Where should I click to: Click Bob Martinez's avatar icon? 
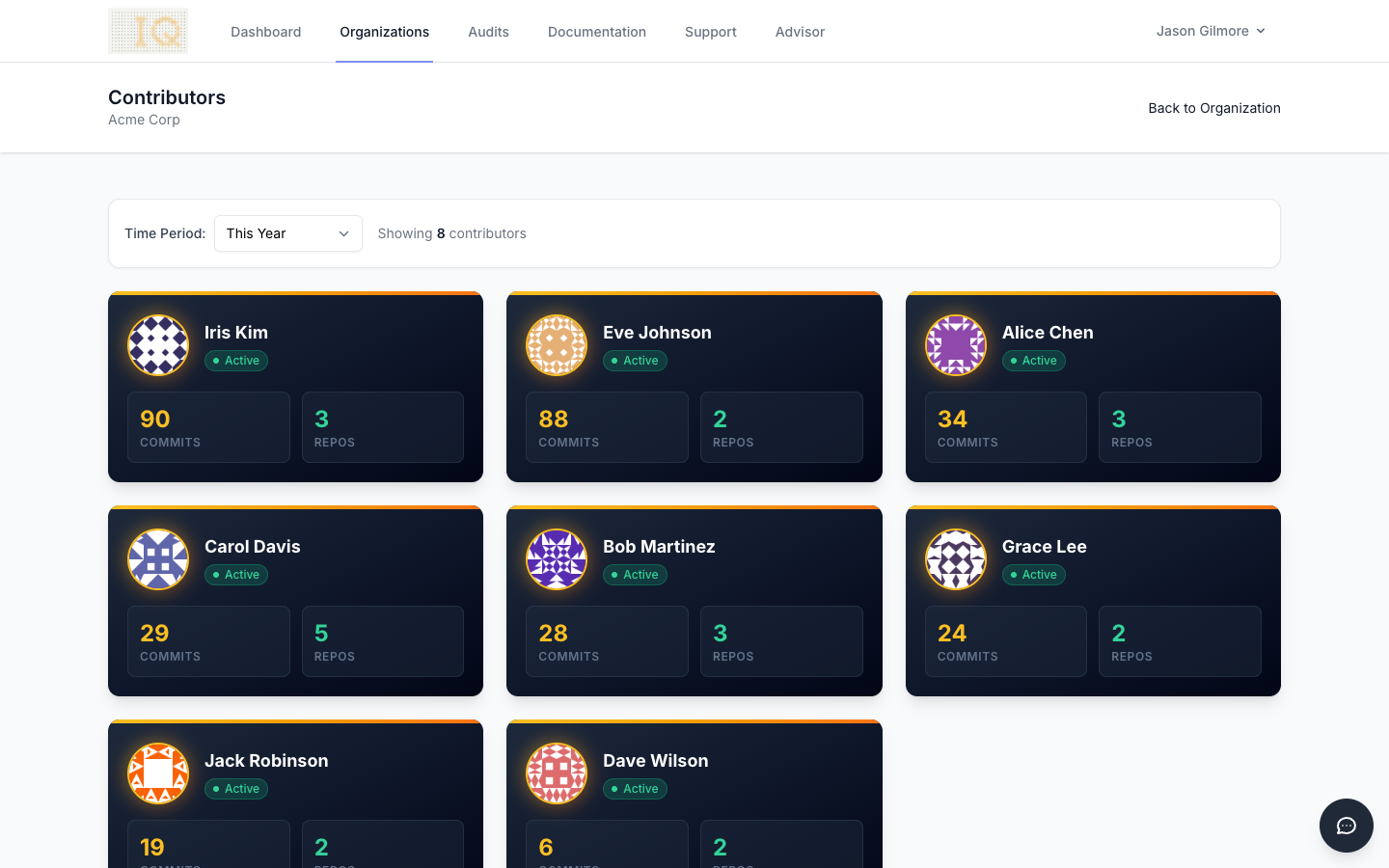coord(557,559)
